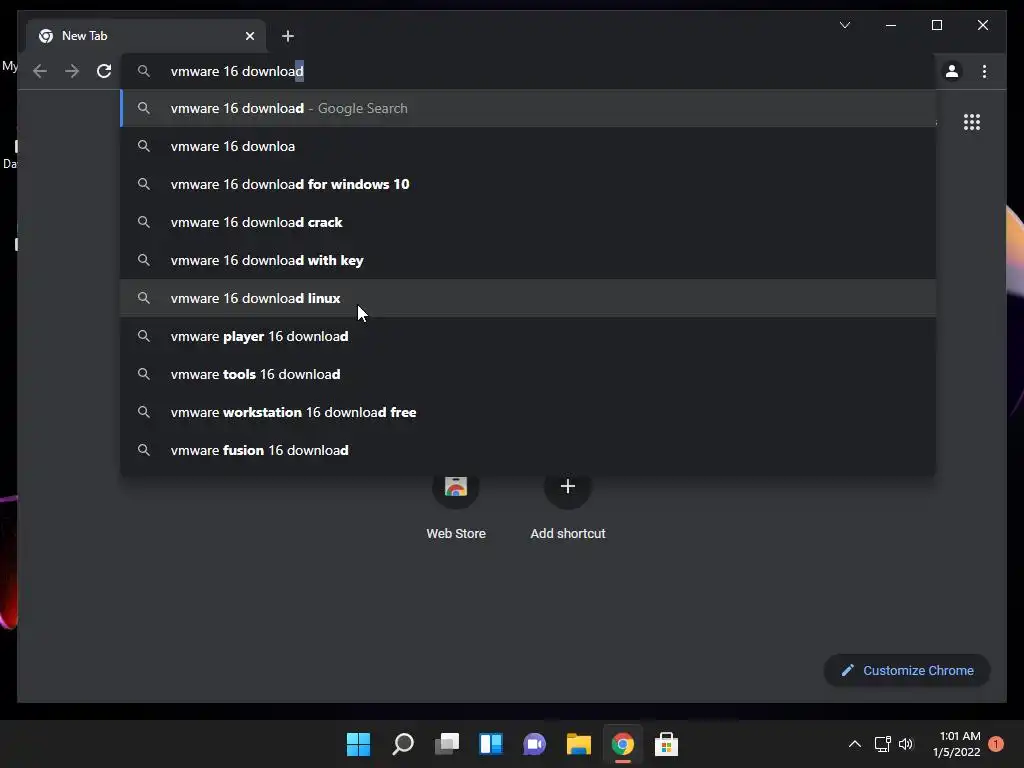Click the Add shortcut plus tile
1024x768 pixels.
click(x=568, y=506)
